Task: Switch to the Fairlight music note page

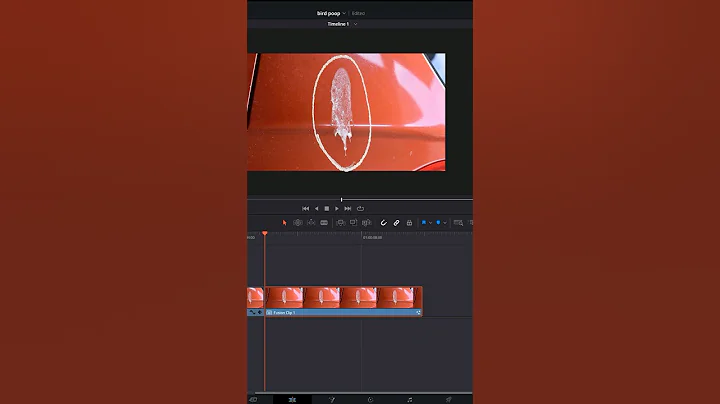Action: [x=410, y=400]
